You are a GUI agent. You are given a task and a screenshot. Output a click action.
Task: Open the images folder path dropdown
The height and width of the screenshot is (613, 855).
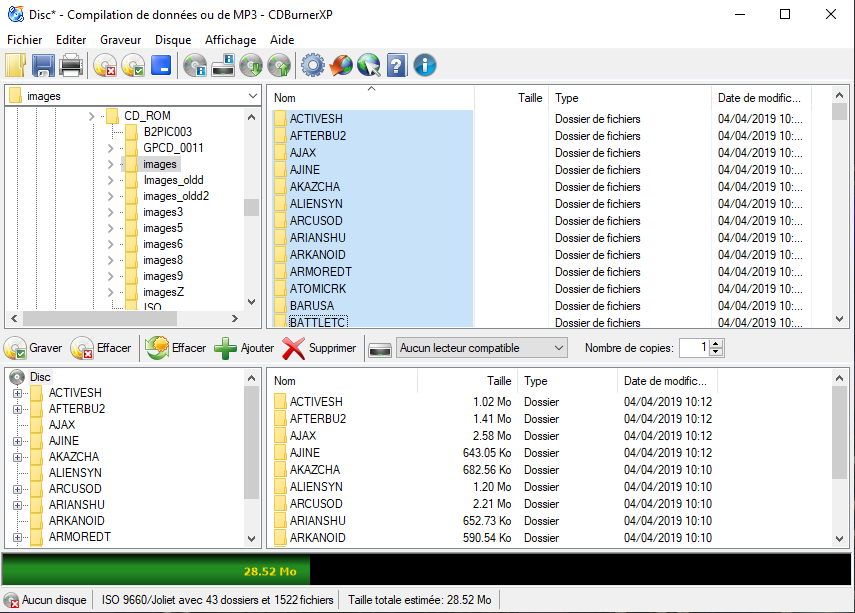point(252,96)
